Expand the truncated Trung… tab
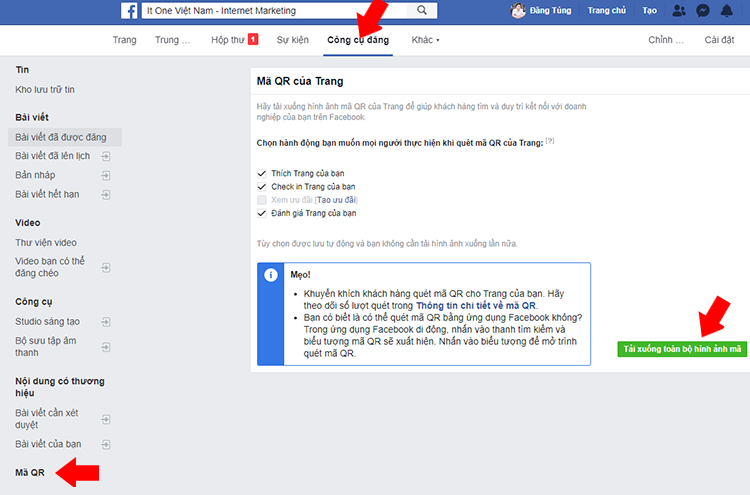Viewport: 750px width, 495px height. pyautogui.click(x=172, y=40)
